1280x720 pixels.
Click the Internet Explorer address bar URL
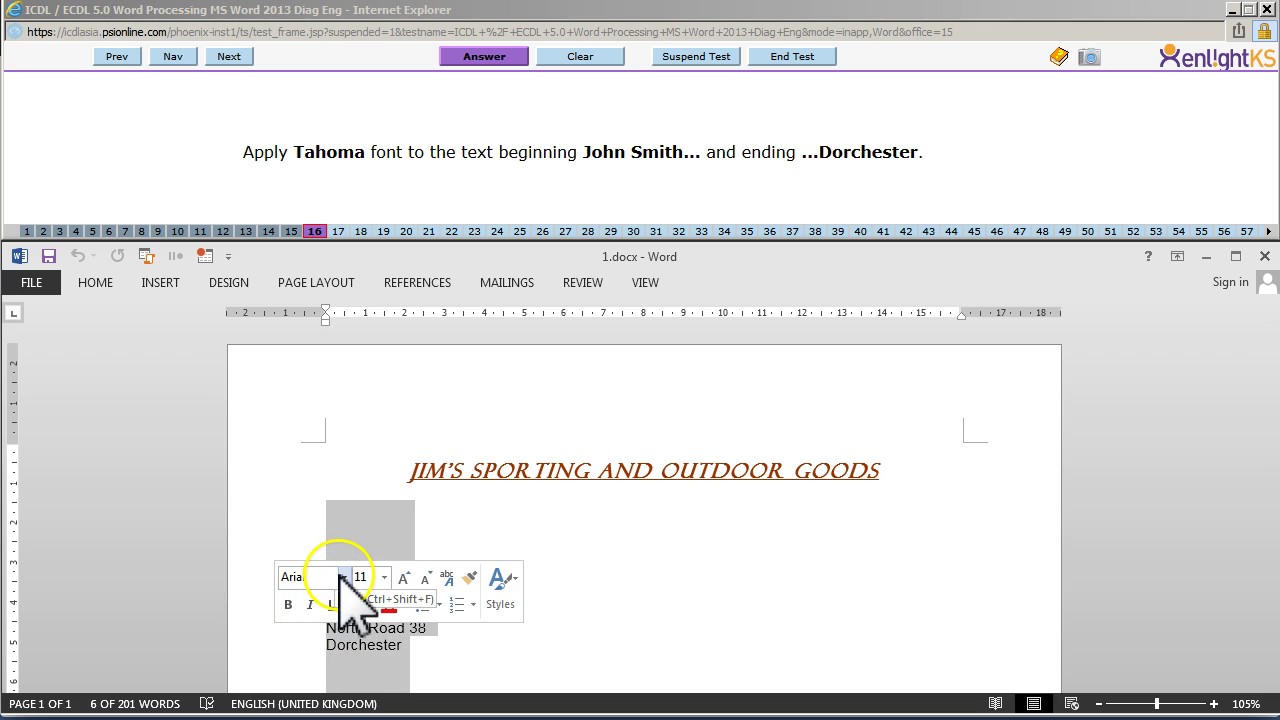click(490, 32)
